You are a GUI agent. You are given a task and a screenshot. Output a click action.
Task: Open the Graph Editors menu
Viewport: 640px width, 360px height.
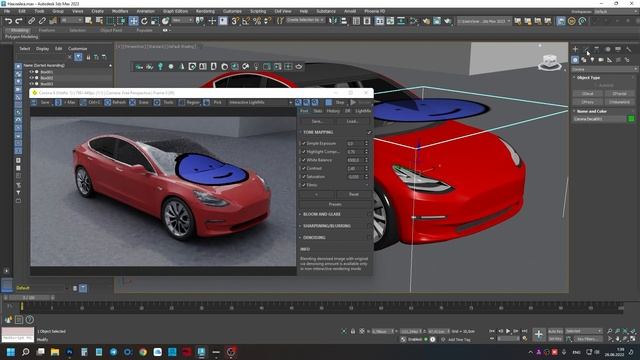tap(176, 11)
